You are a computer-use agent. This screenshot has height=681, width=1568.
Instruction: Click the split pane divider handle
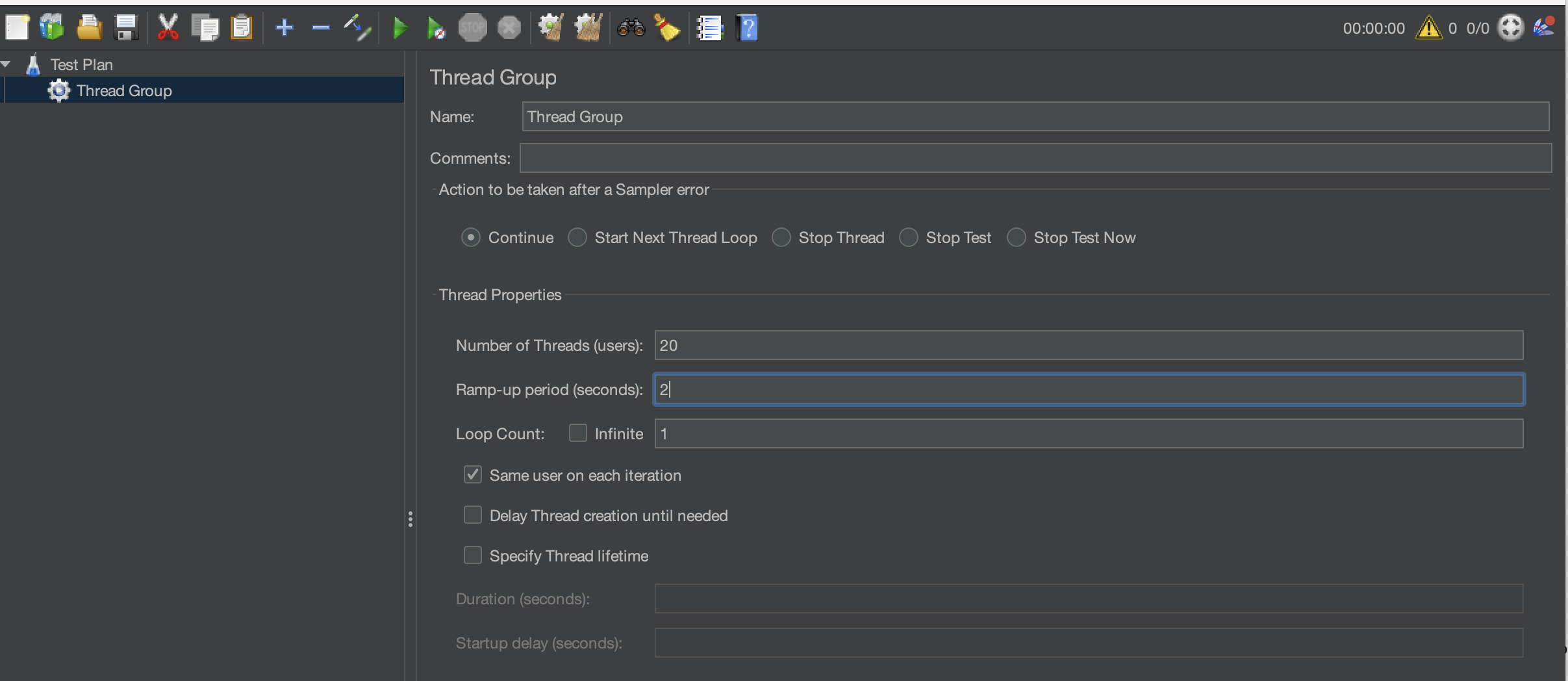click(410, 519)
